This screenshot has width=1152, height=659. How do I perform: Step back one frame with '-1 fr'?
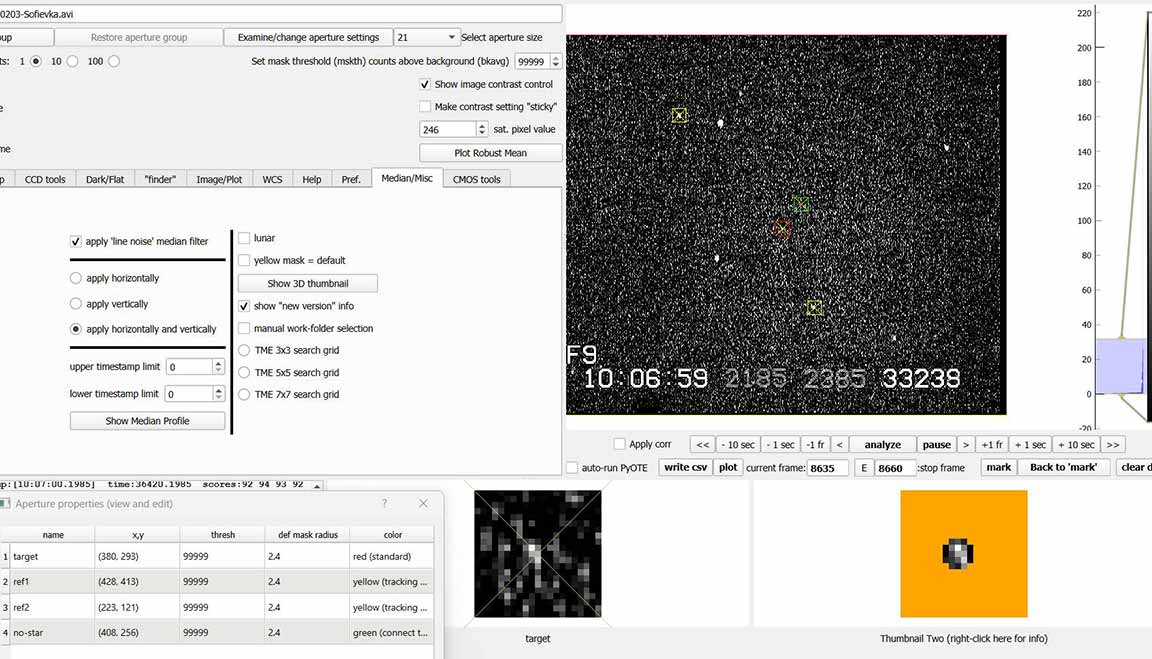(x=817, y=445)
